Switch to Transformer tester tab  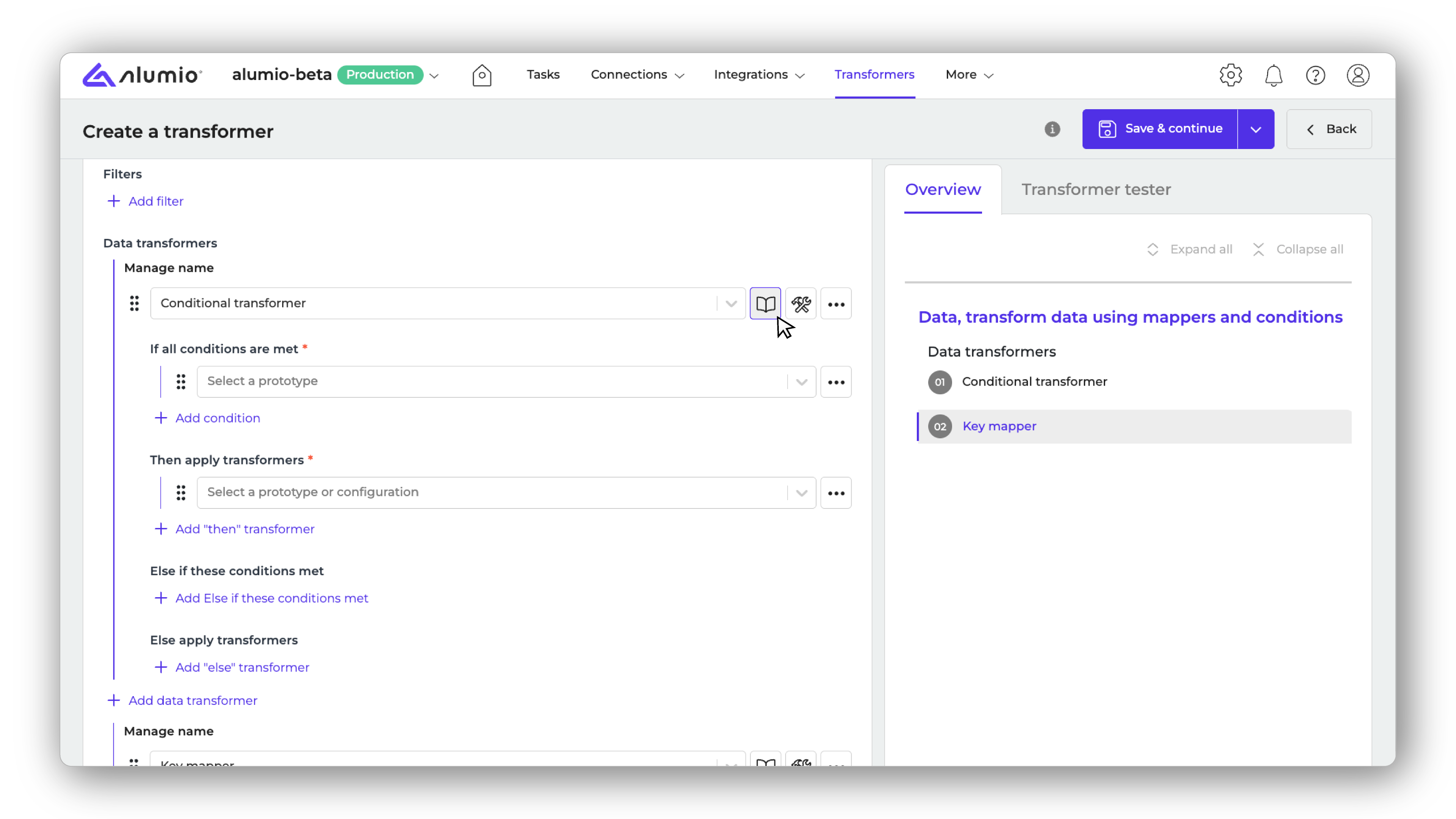(x=1095, y=189)
